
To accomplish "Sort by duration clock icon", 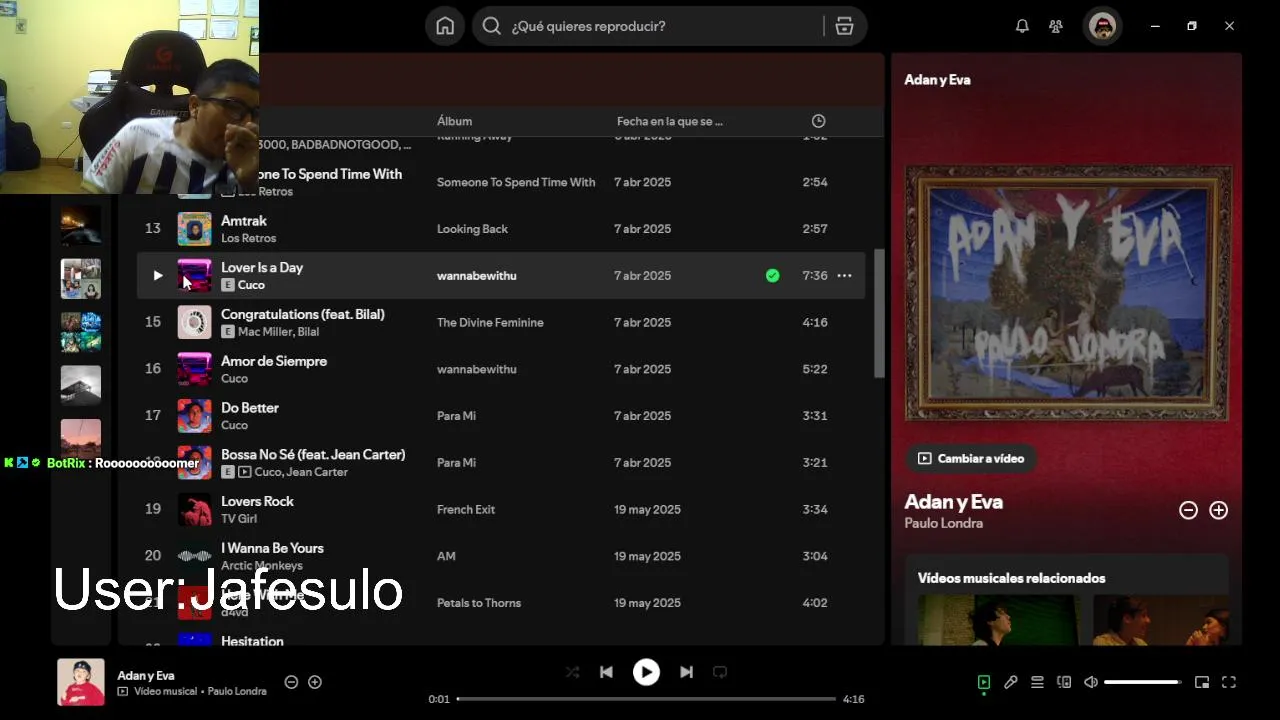I will (x=818, y=121).
